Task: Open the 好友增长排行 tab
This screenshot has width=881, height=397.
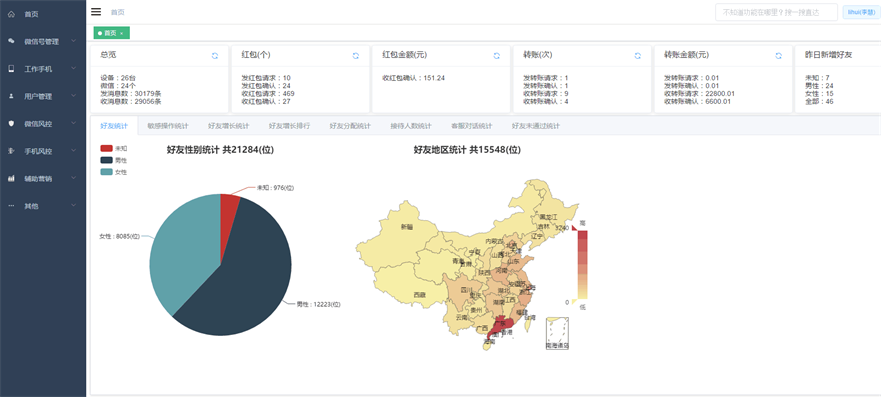Action: 289,126
